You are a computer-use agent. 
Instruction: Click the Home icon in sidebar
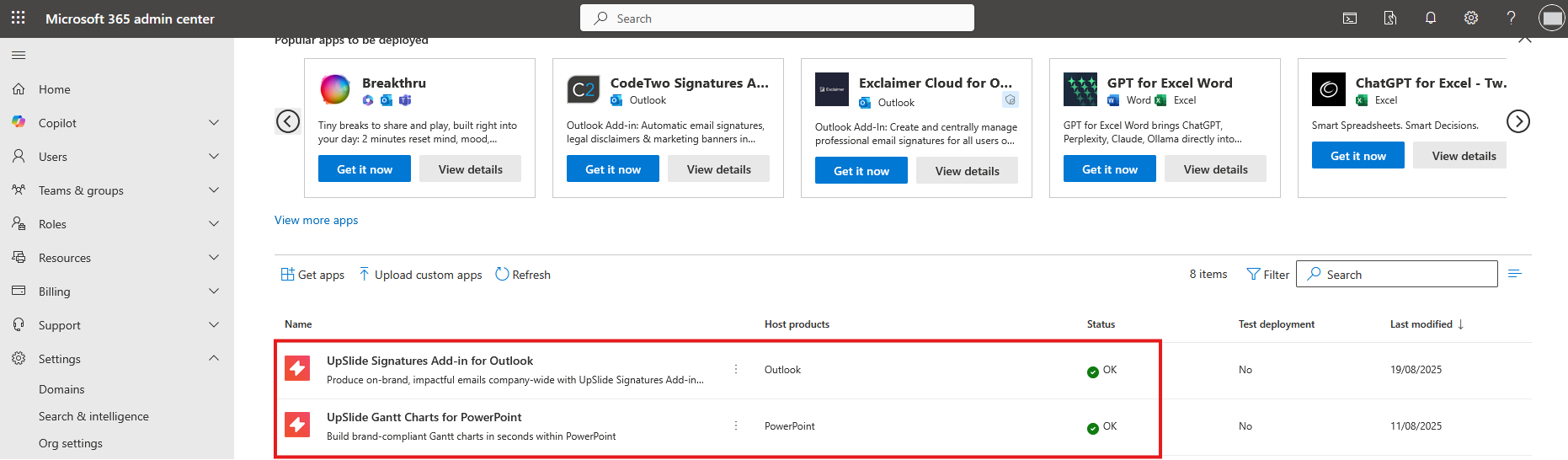coord(19,88)
